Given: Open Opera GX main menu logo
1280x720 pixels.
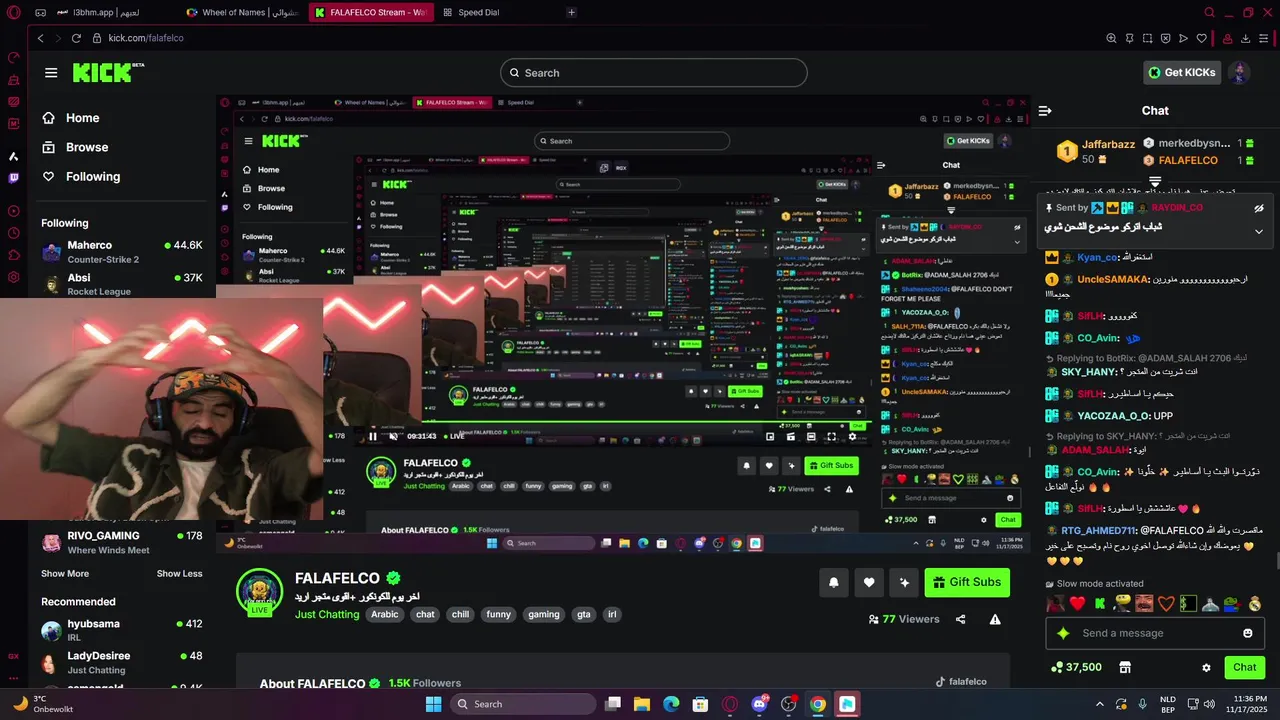Looking at the screenshot, I should click(x=14, y=13).
